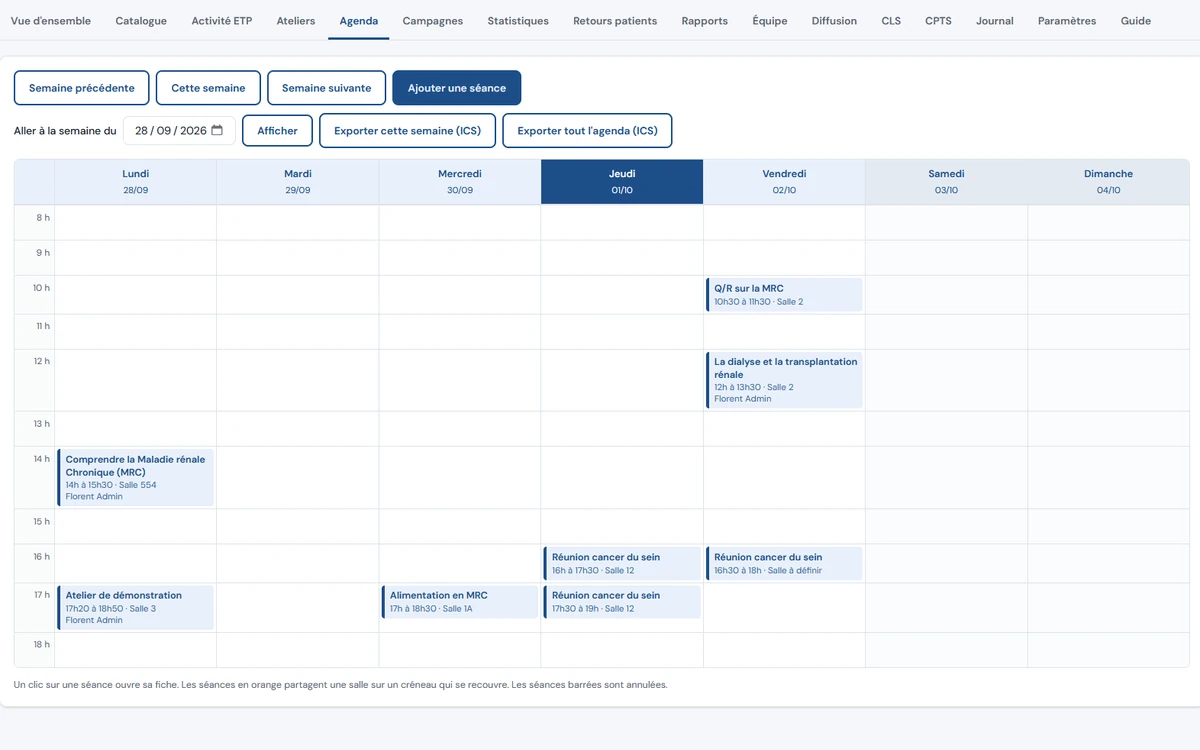Open the Guide tab
Viewport: 1200px width, 750px height.
tap(1136, 21)
